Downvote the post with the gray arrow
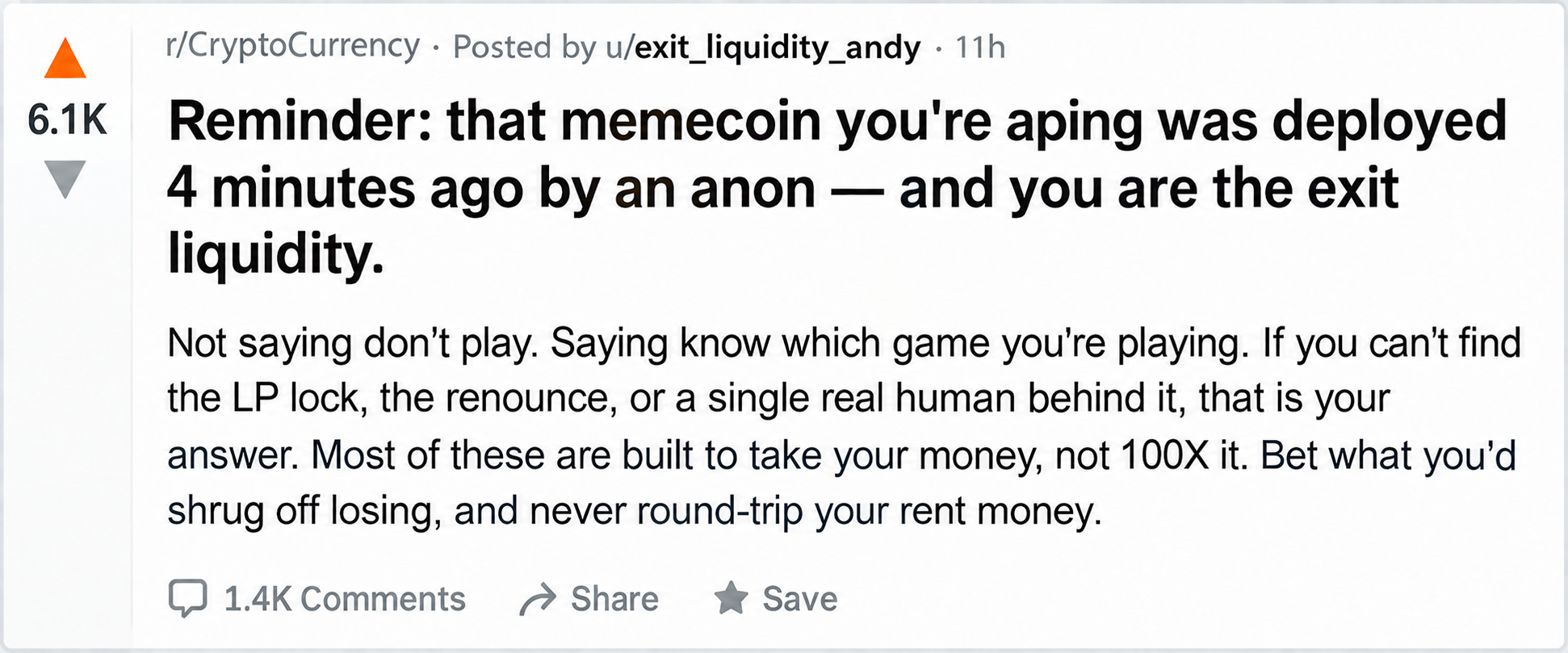Image resolution: width=1568 pixels, height=653 pixels. click(65, 178)
